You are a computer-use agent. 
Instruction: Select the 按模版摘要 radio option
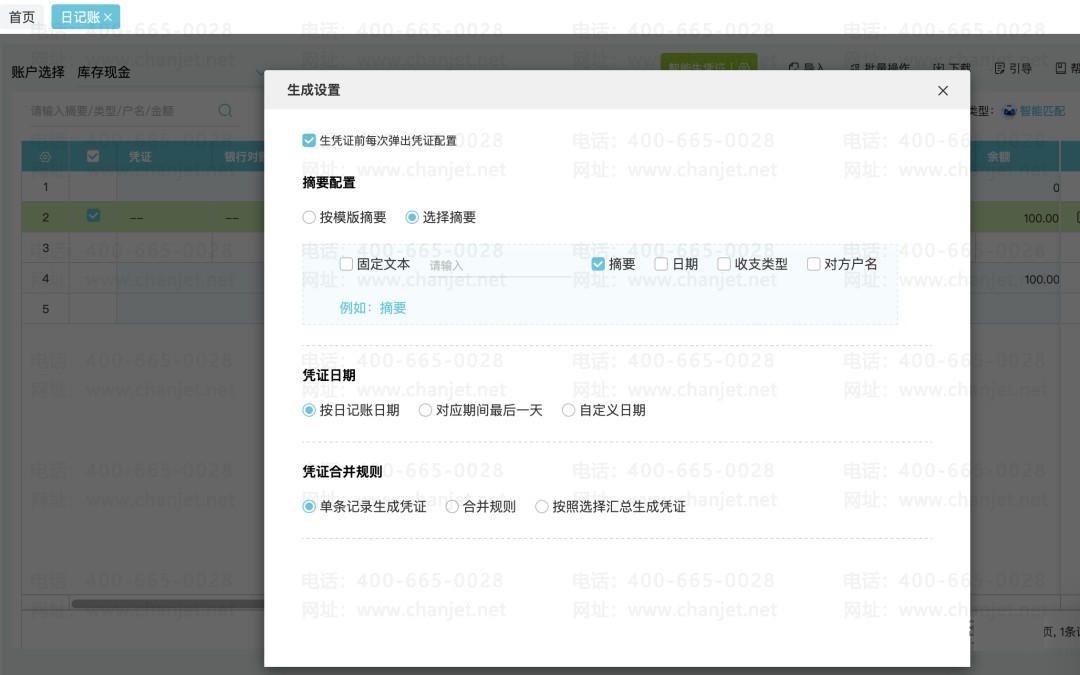pos(309,218)
